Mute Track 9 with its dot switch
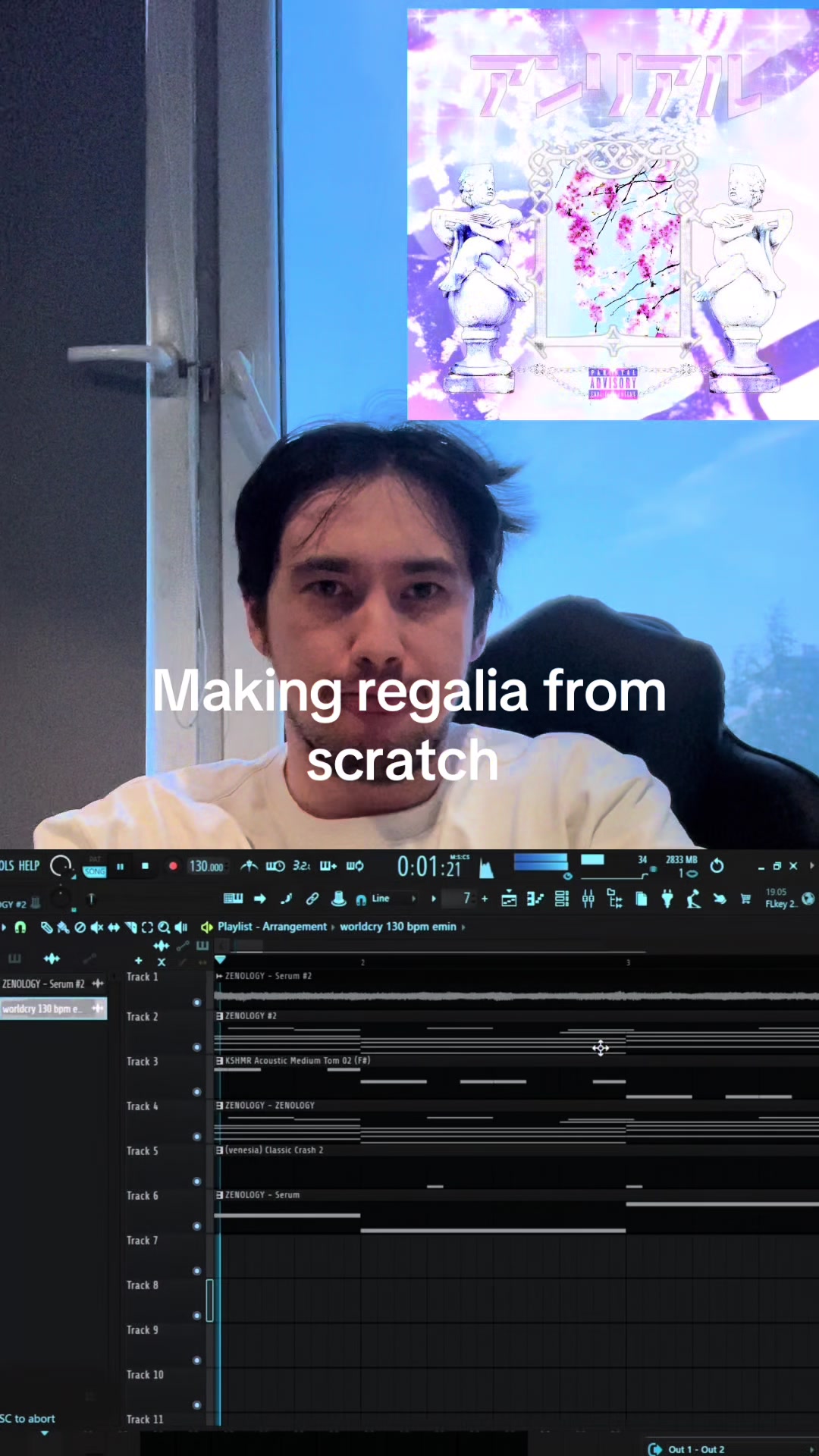The image size is (819, 1456). tap(197, 1360)
